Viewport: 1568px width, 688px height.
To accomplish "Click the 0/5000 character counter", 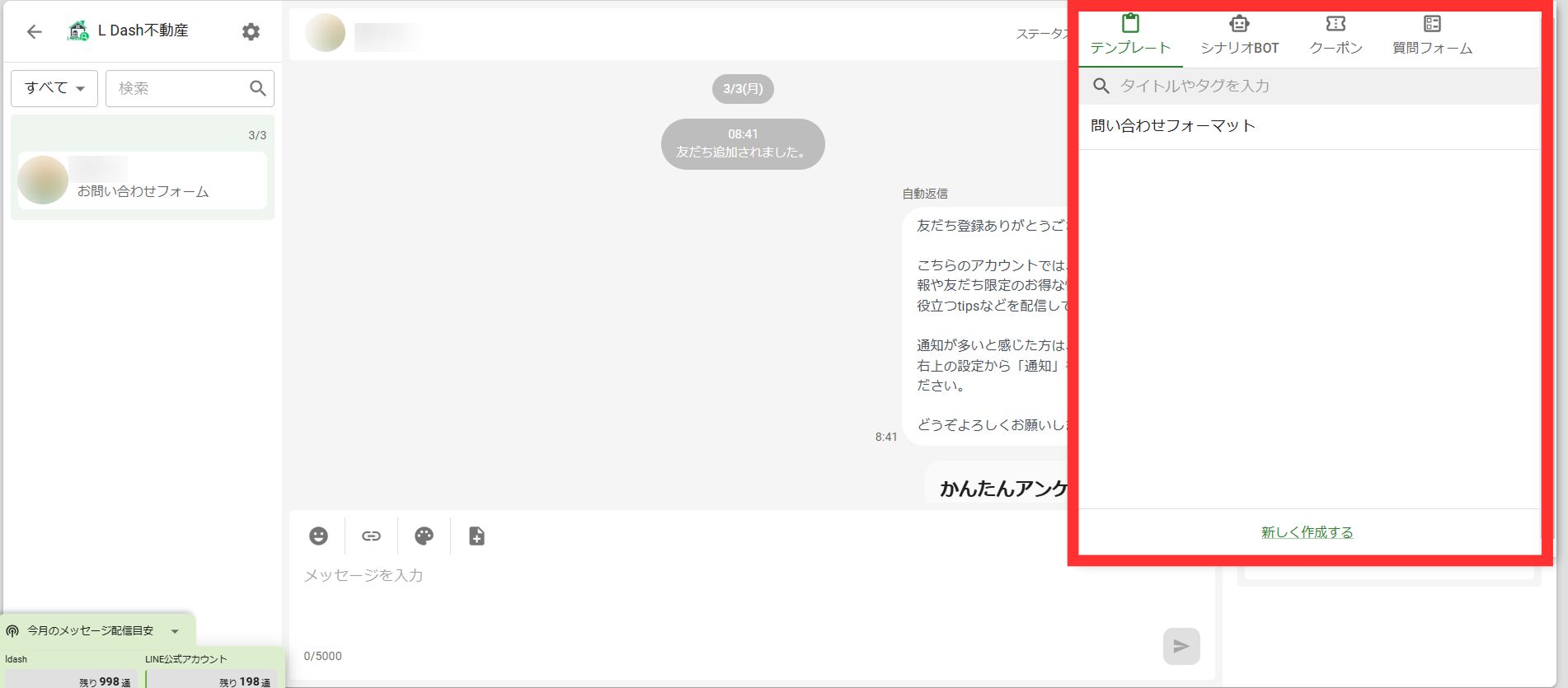I will pos(322,657).
